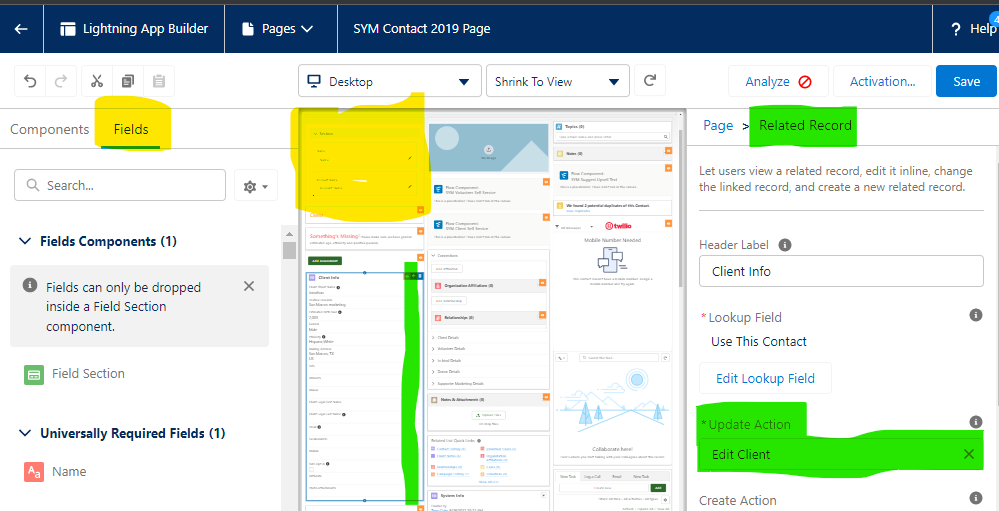Click Edit Lookup Field button
The width and height of the screenshot is (999, 511).
coord(765,378)
